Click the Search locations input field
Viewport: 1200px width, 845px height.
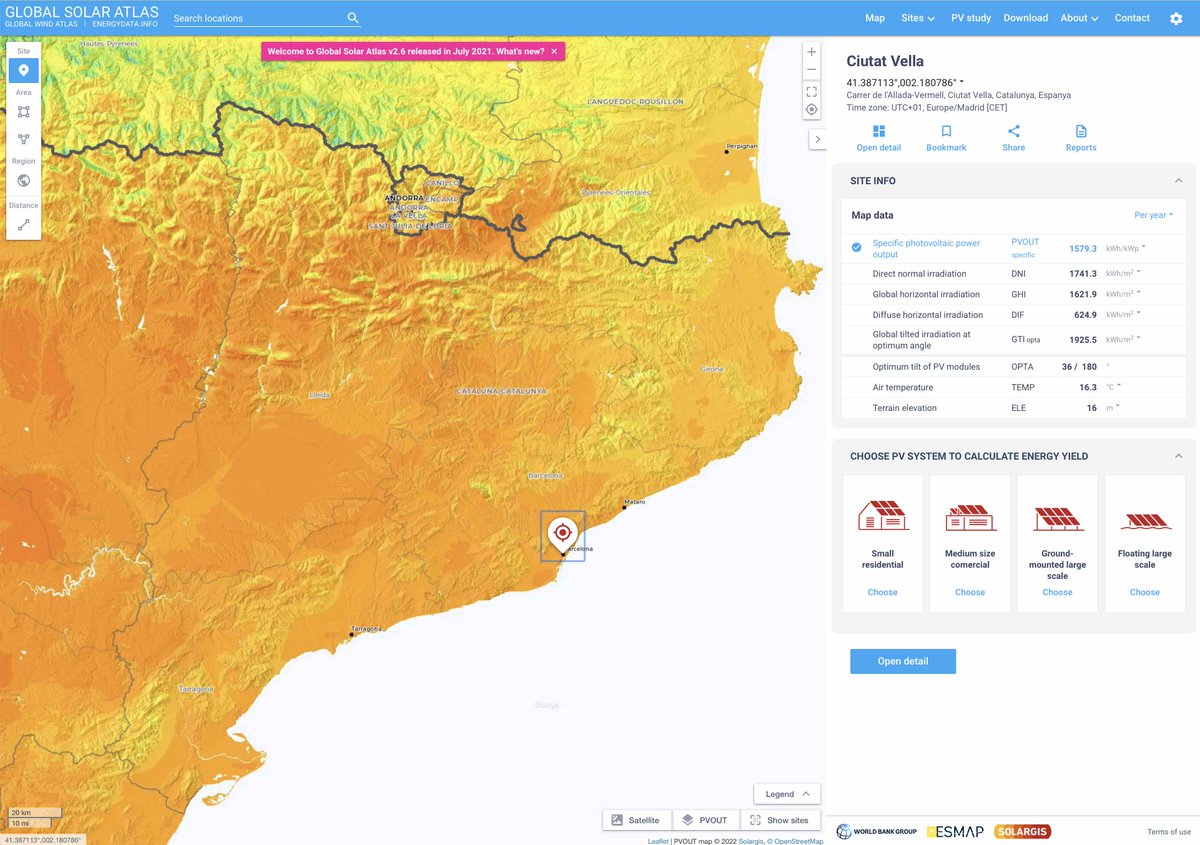click(x=258, y=18)
